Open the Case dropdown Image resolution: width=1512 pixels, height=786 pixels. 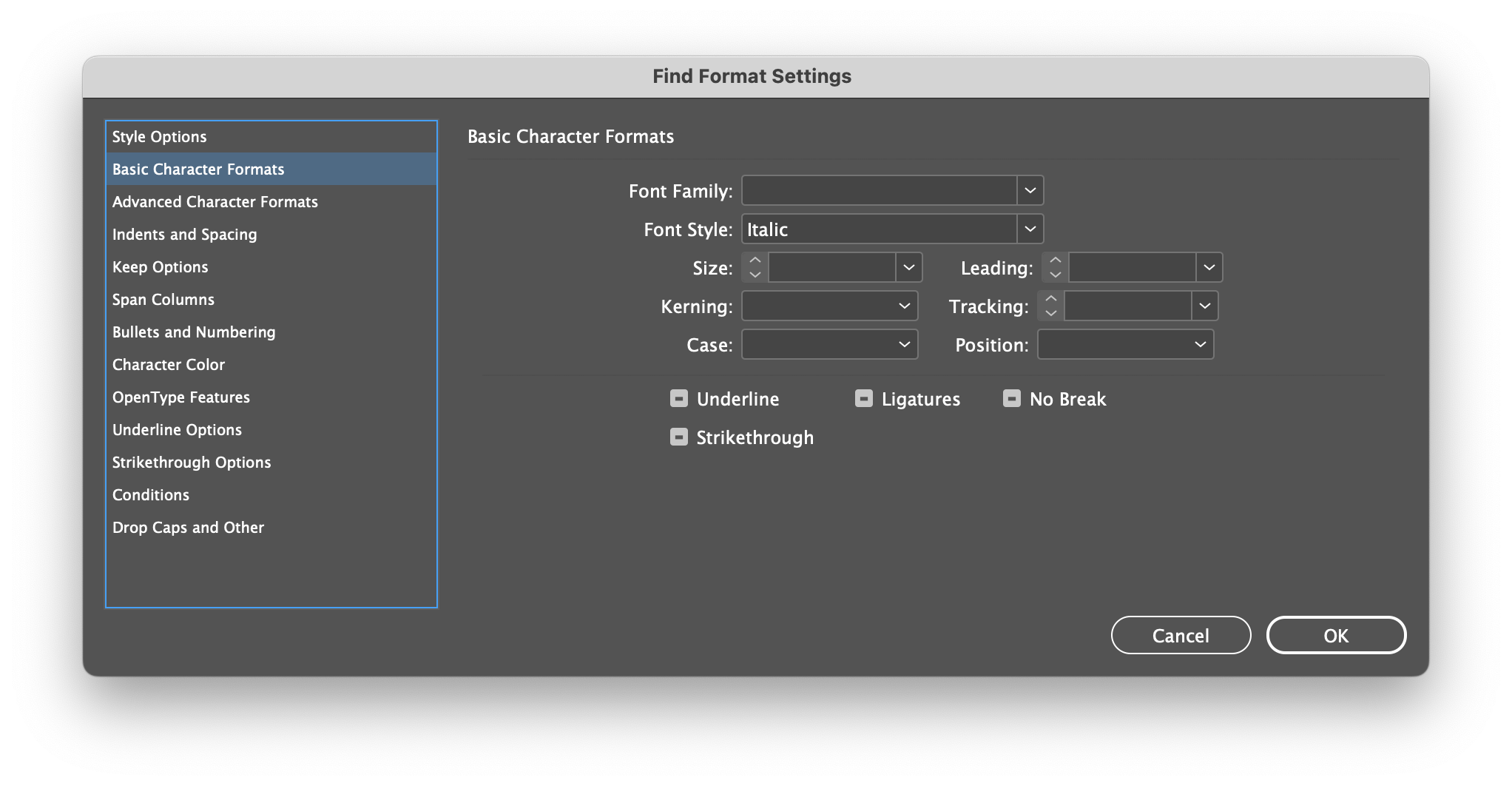(x=903, y=344)
